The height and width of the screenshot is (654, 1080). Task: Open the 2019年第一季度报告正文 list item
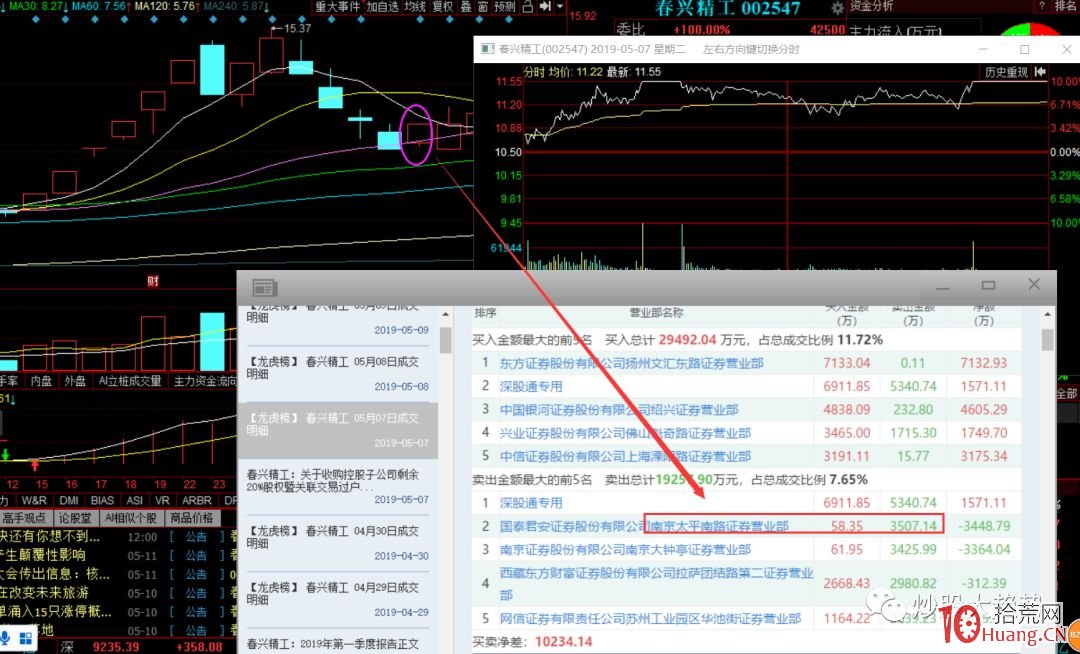pyautogui.click(x=333, y=644)
